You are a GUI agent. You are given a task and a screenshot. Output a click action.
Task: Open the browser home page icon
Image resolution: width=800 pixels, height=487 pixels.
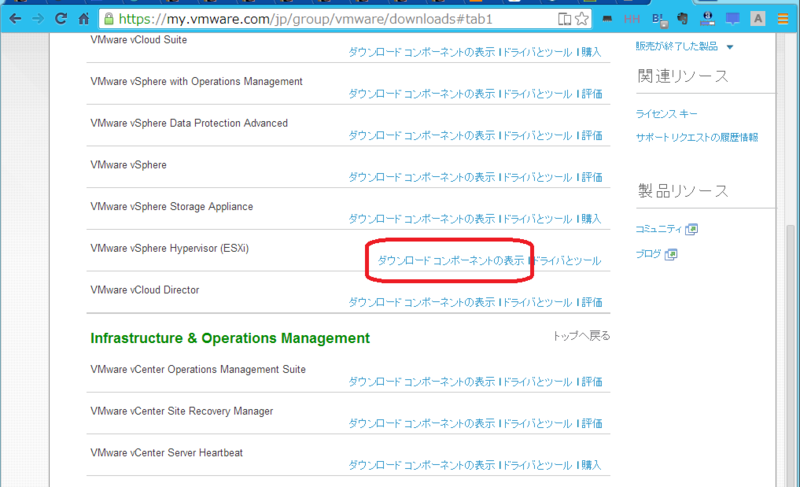[84, 19]
